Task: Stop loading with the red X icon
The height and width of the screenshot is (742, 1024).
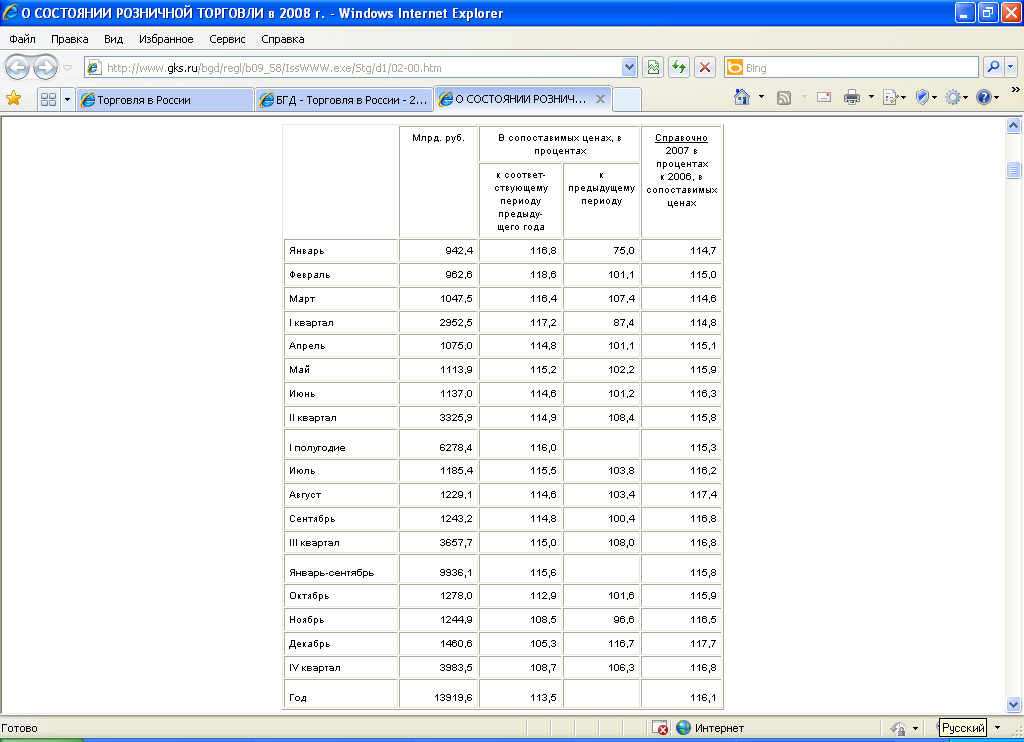Action: tap(705, 67)
